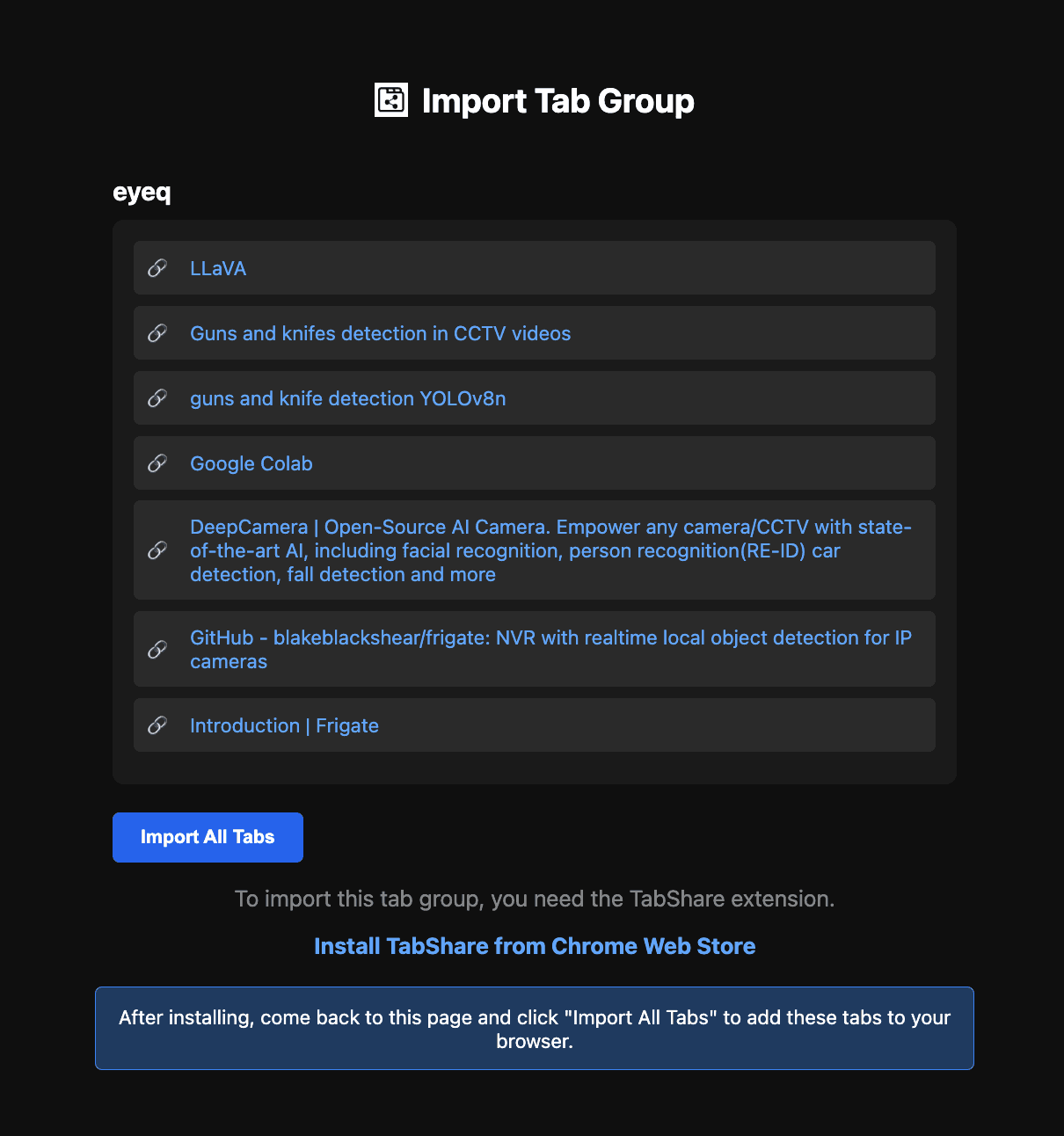Screen dimensions: 1064x1136
Task: Click the link icon beside LLaVA
Action: (x=158, y=267)
